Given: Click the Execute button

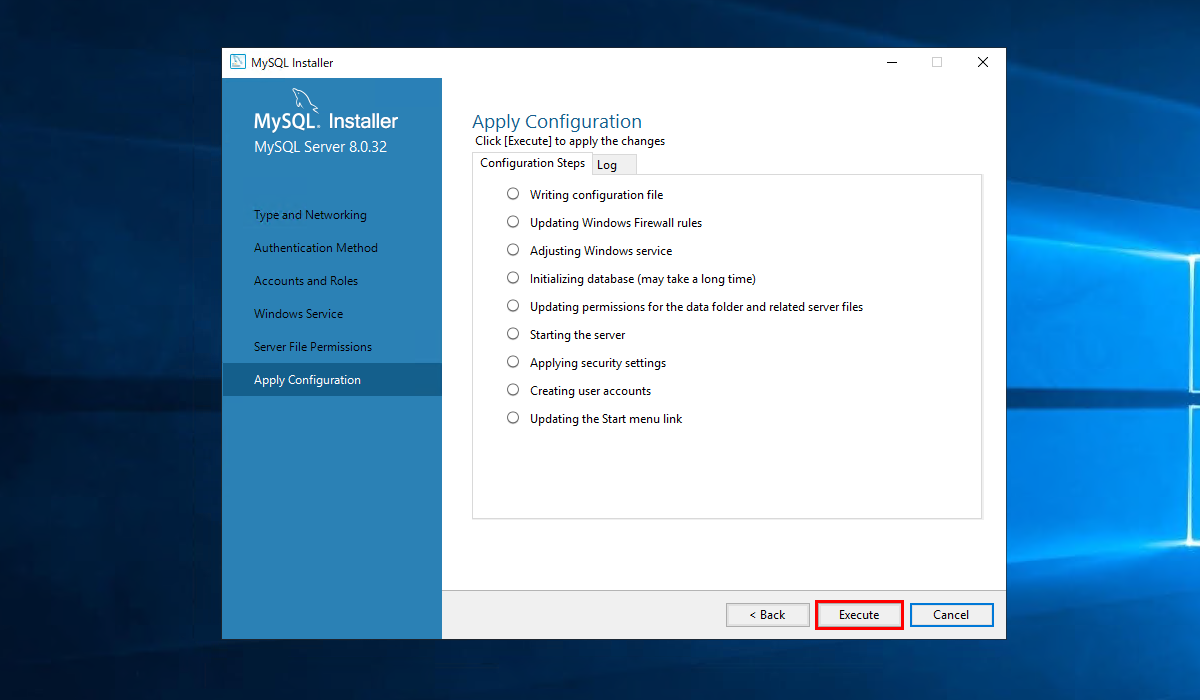Looking at the screenshot, I should 859,615.
